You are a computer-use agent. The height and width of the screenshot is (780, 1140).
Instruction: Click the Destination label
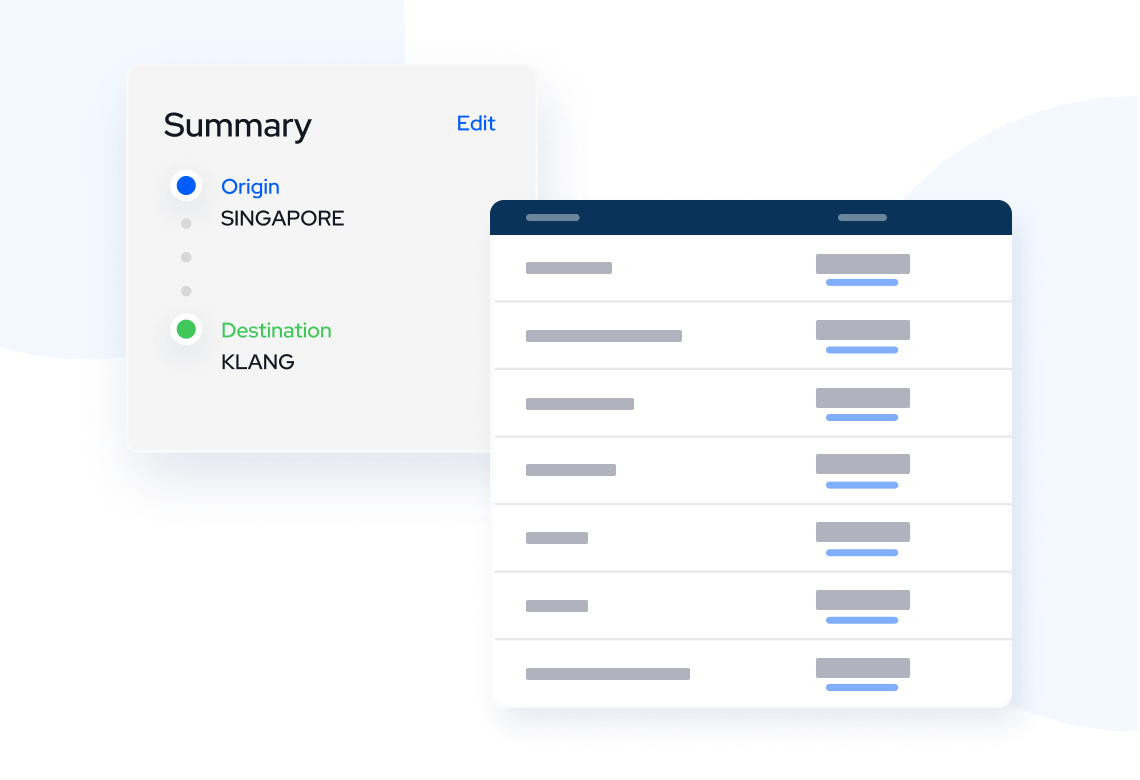276,330
